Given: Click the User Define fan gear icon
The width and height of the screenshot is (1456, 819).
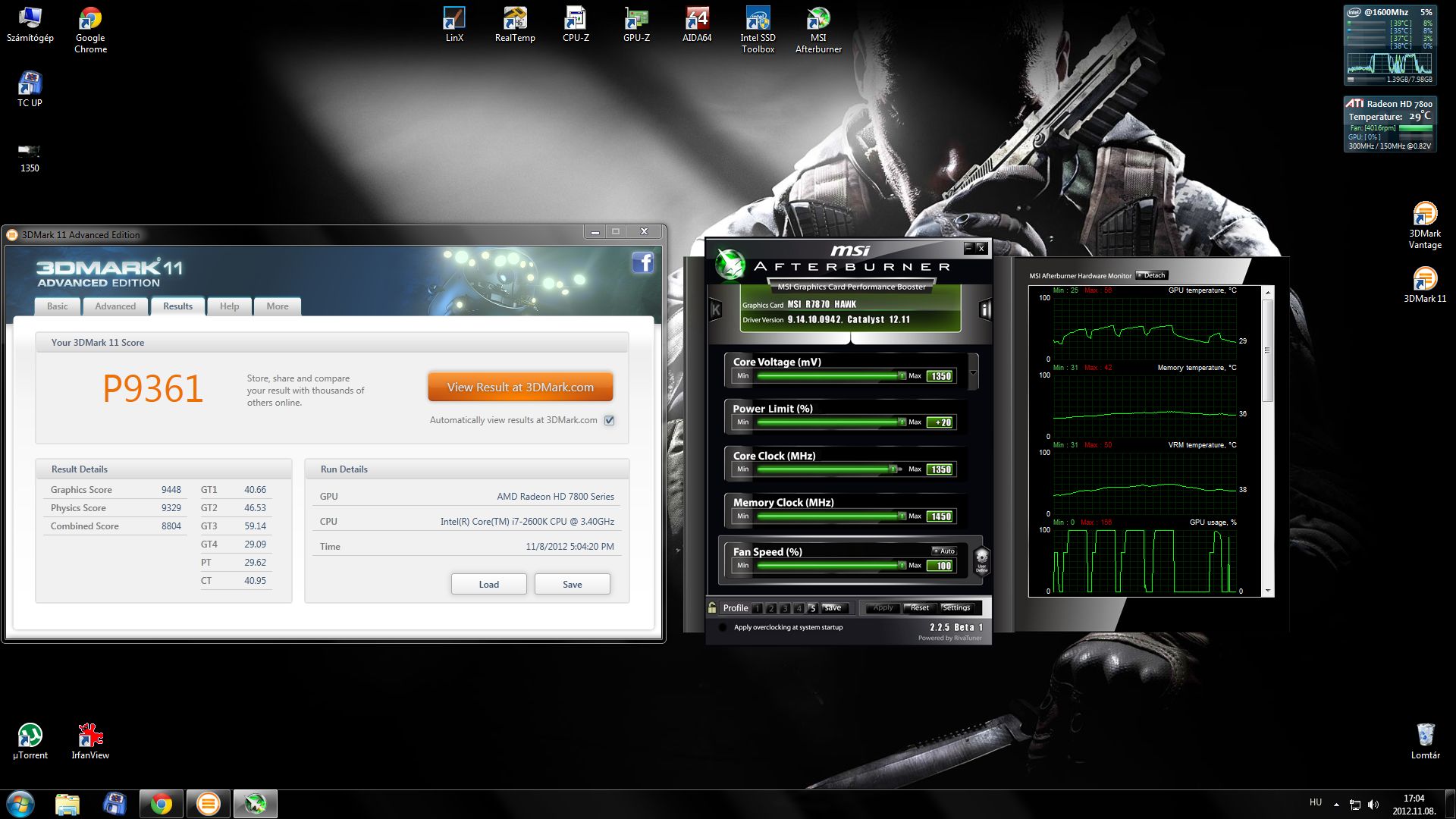Looking at the screenshot, I should 981,561.
